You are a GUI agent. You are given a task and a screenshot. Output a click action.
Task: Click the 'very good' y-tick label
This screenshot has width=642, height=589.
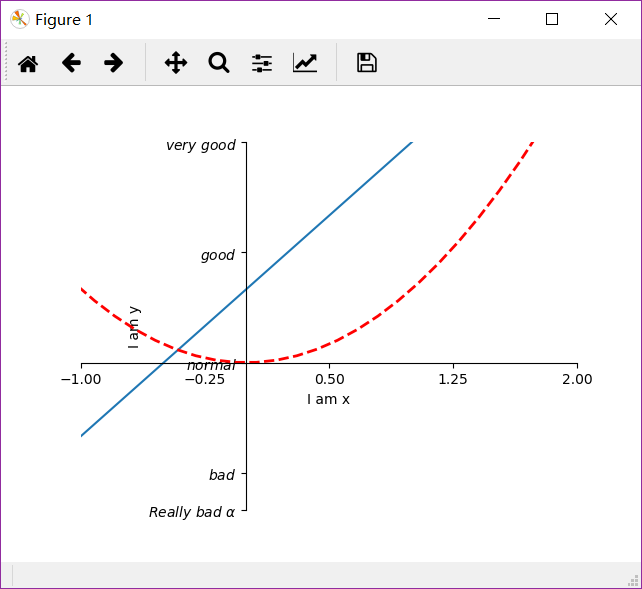pos(201,145)
